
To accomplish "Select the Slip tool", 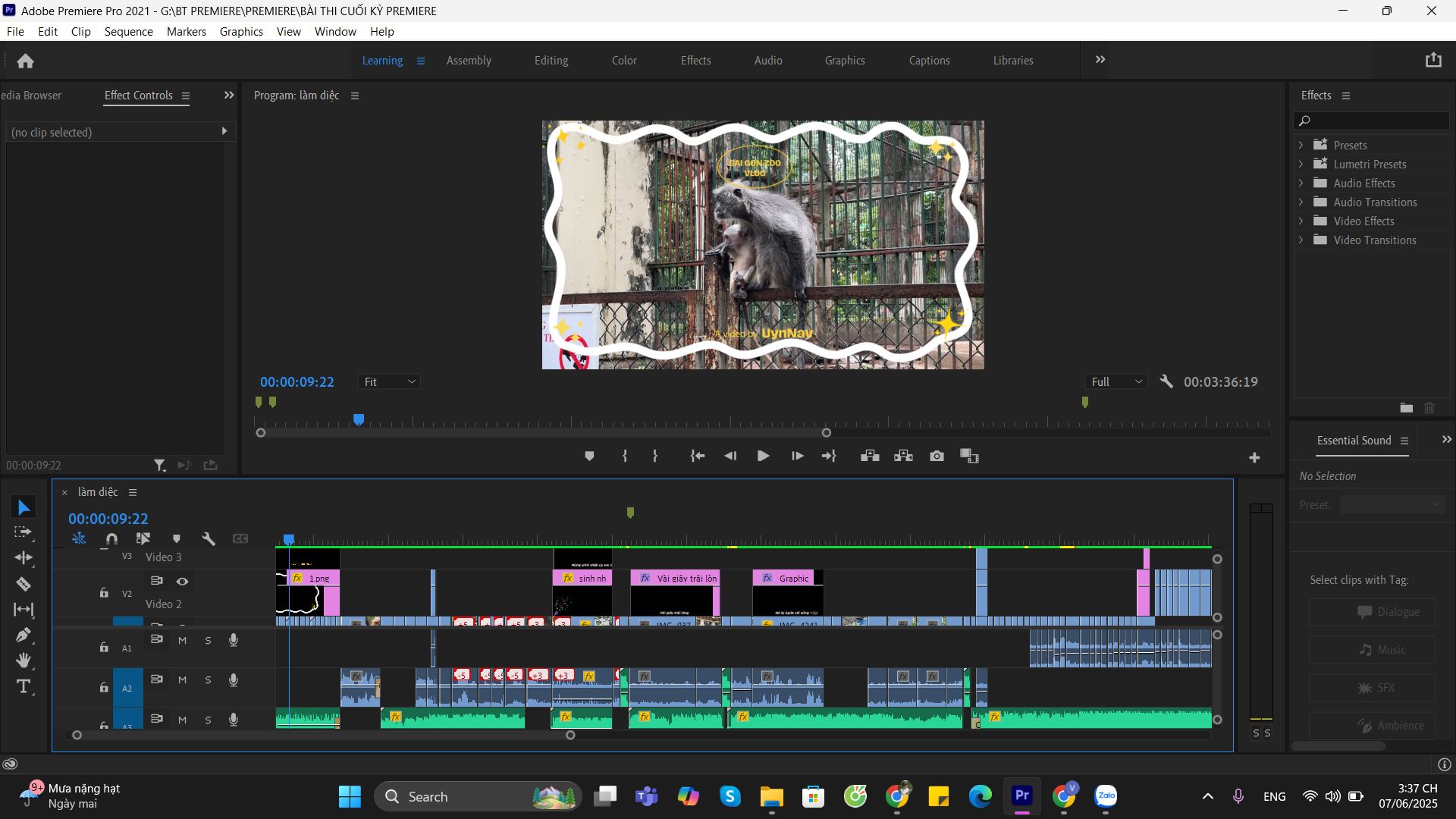I will (x=24, y=610).
